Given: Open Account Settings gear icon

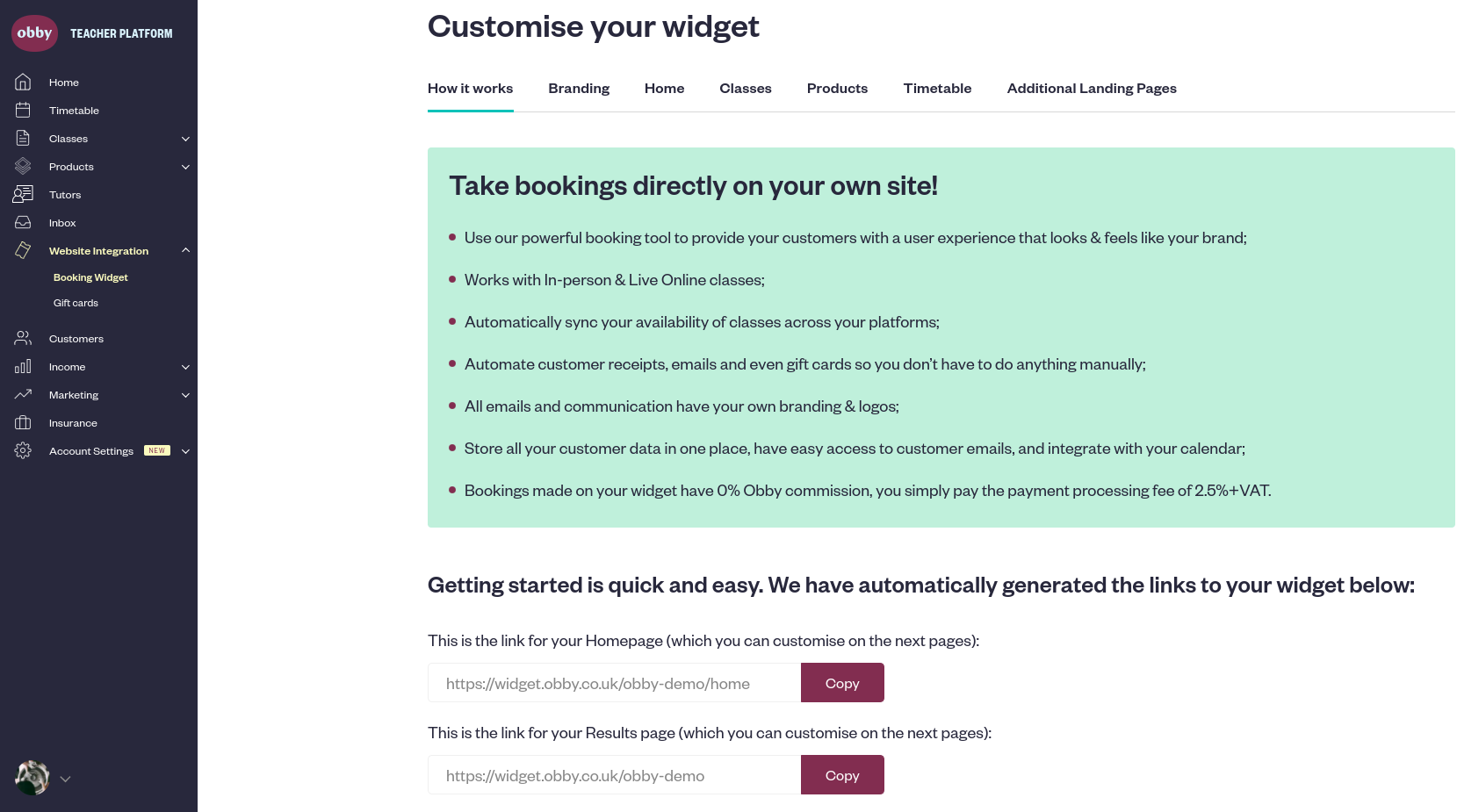Looking at the screenshot, I should pyautogui.click(x=23, y=450).
